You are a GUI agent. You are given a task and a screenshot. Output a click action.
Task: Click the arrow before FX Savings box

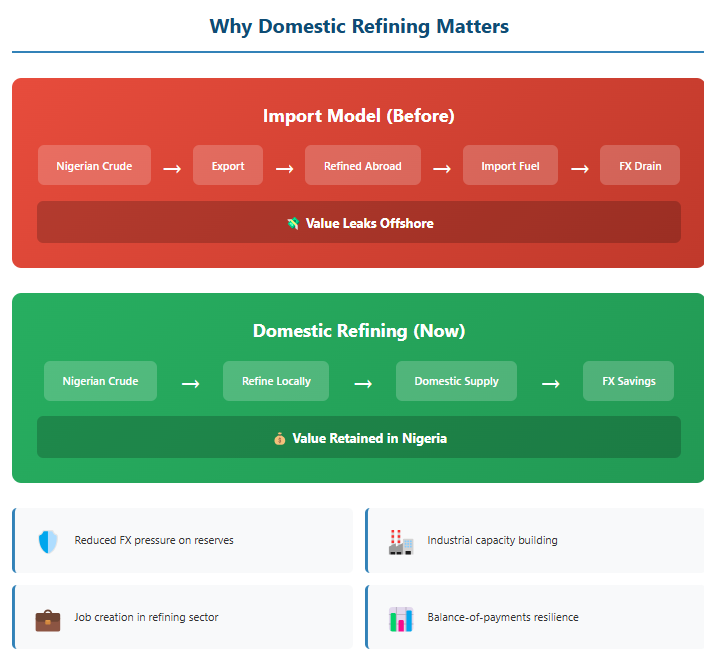click(550, 383)
